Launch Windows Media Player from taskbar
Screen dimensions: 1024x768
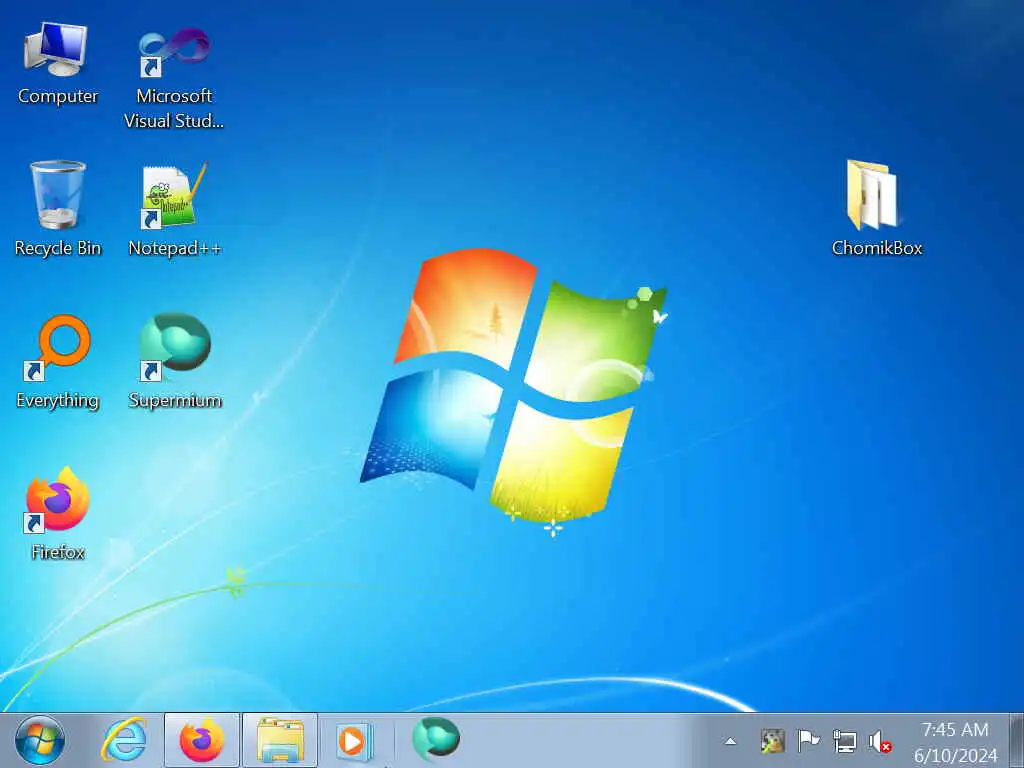[355, 741]
